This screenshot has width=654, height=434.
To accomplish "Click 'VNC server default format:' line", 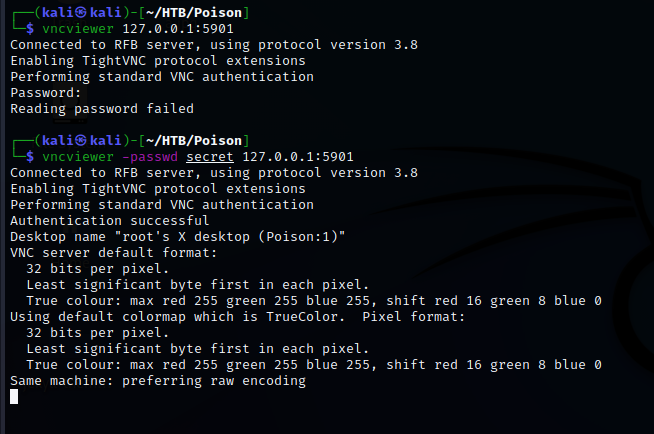I will coord(112,253).
